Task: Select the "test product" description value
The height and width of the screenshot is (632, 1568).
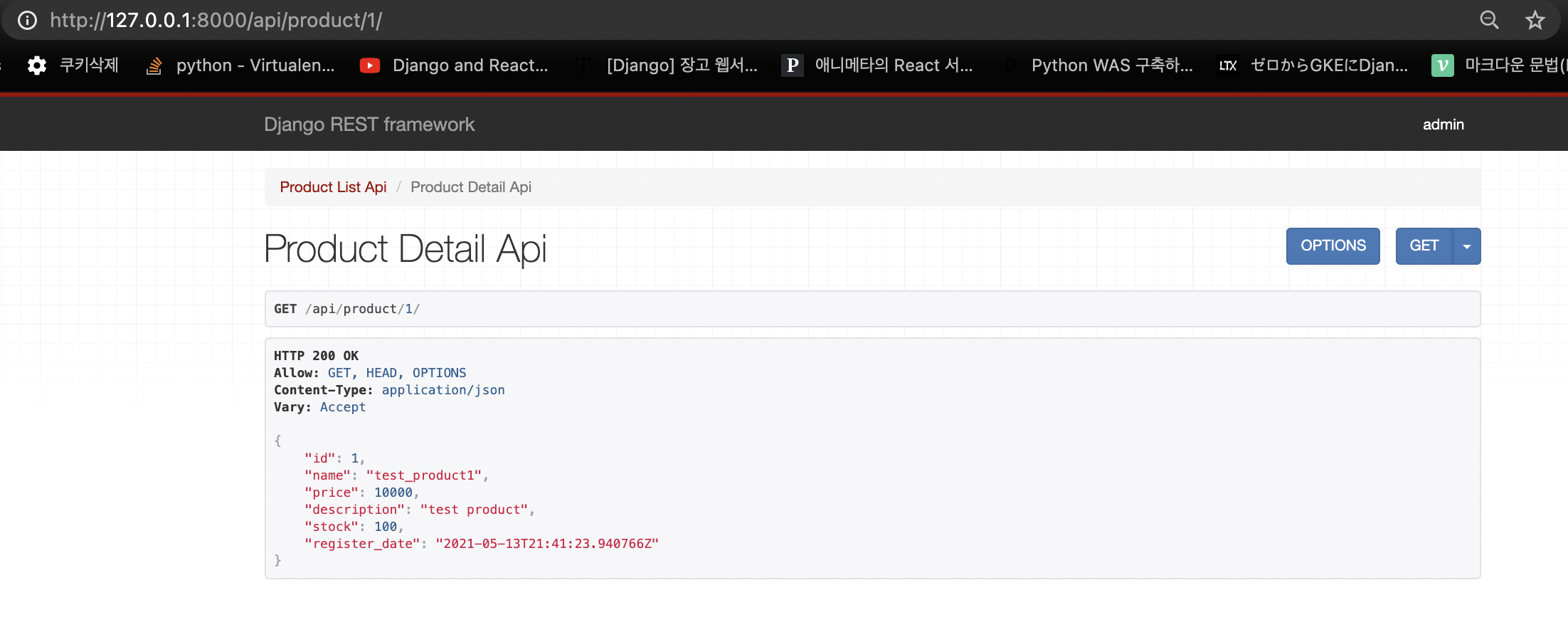Action: tap(474, 510)
